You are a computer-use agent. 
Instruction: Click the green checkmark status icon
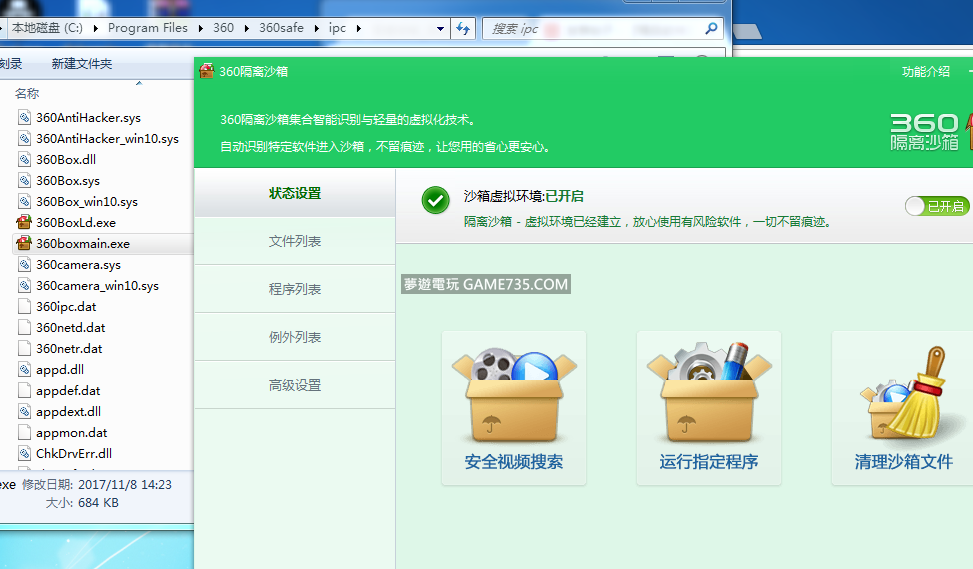point(436,200)
